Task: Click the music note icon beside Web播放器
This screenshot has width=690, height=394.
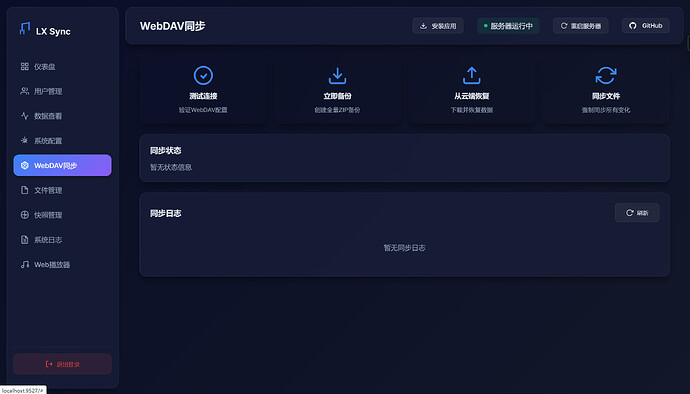Action: coord(25,264)
